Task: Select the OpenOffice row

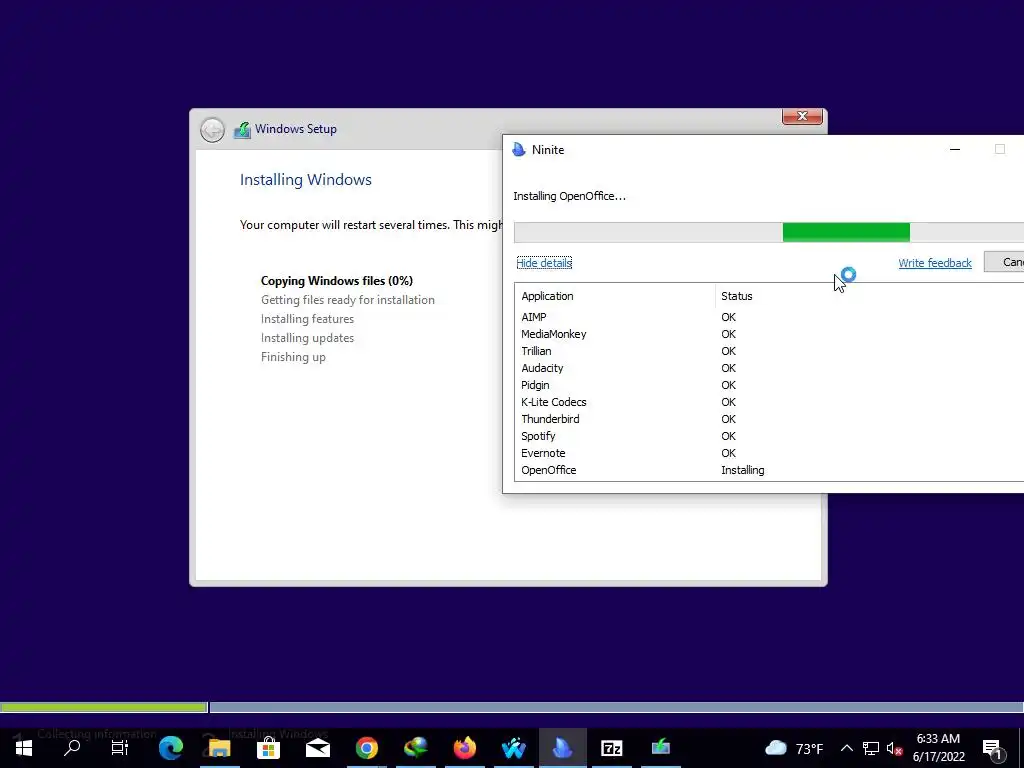Action: [x=769, y=470]
